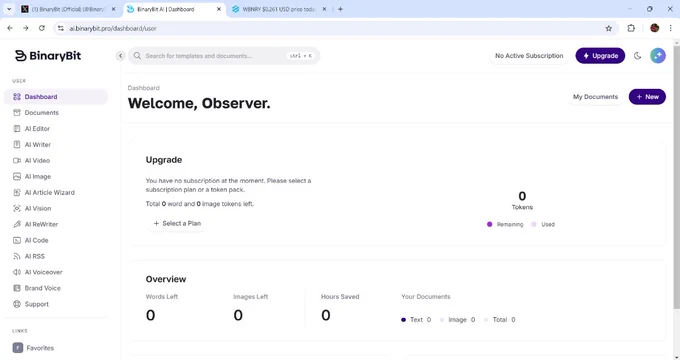Open the Dashboard sidebar item
Image resolution: width=680 pixels, height=360 pixels.
coord(56,97)
